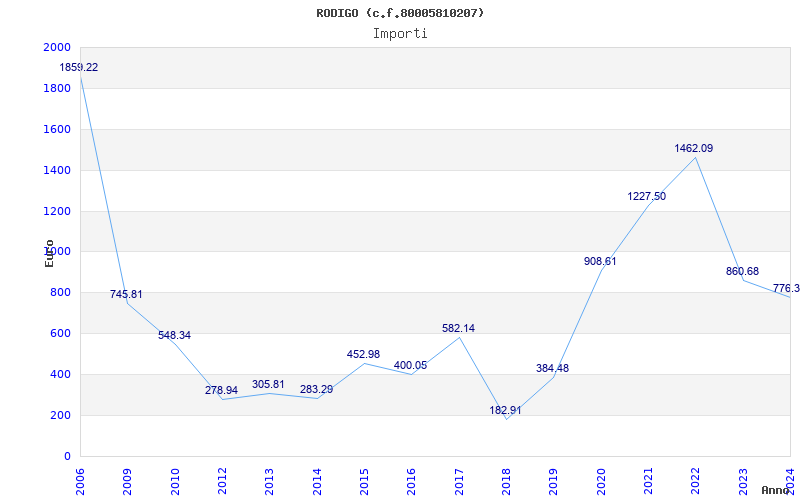
Task: Click the y-axis value 1400
Action: coord(57,170)
